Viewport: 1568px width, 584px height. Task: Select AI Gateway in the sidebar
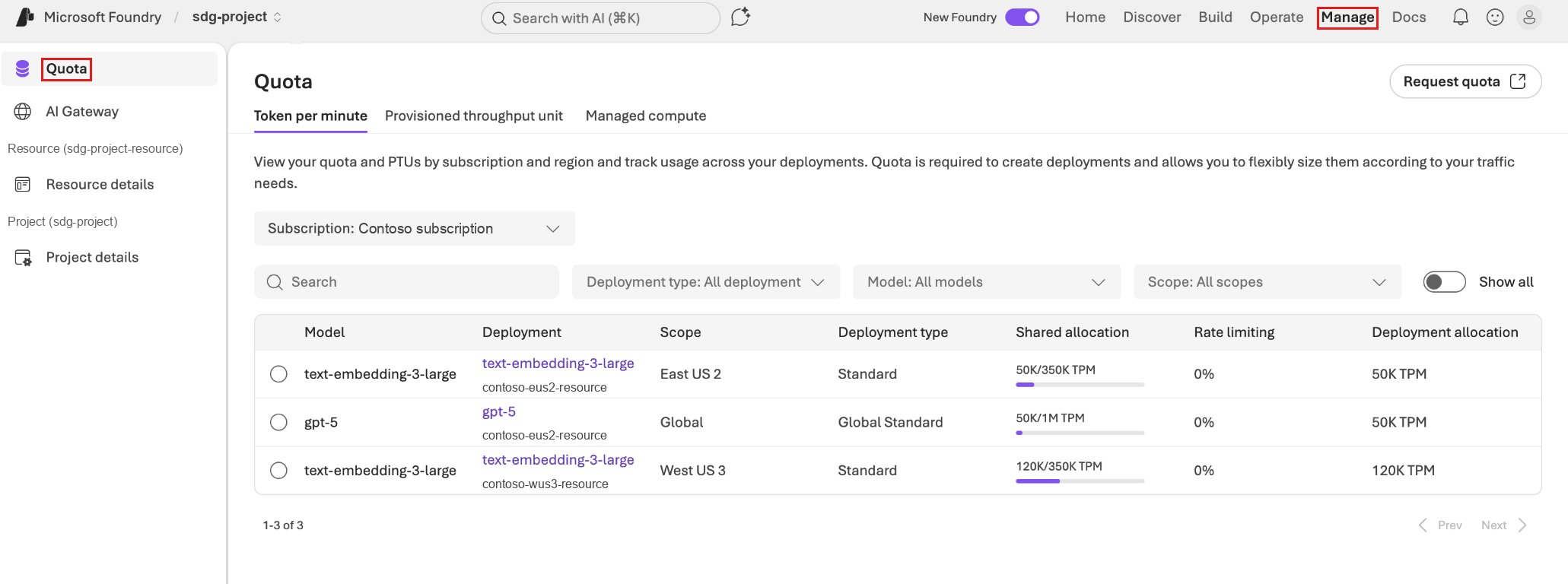tap(109, 111)
